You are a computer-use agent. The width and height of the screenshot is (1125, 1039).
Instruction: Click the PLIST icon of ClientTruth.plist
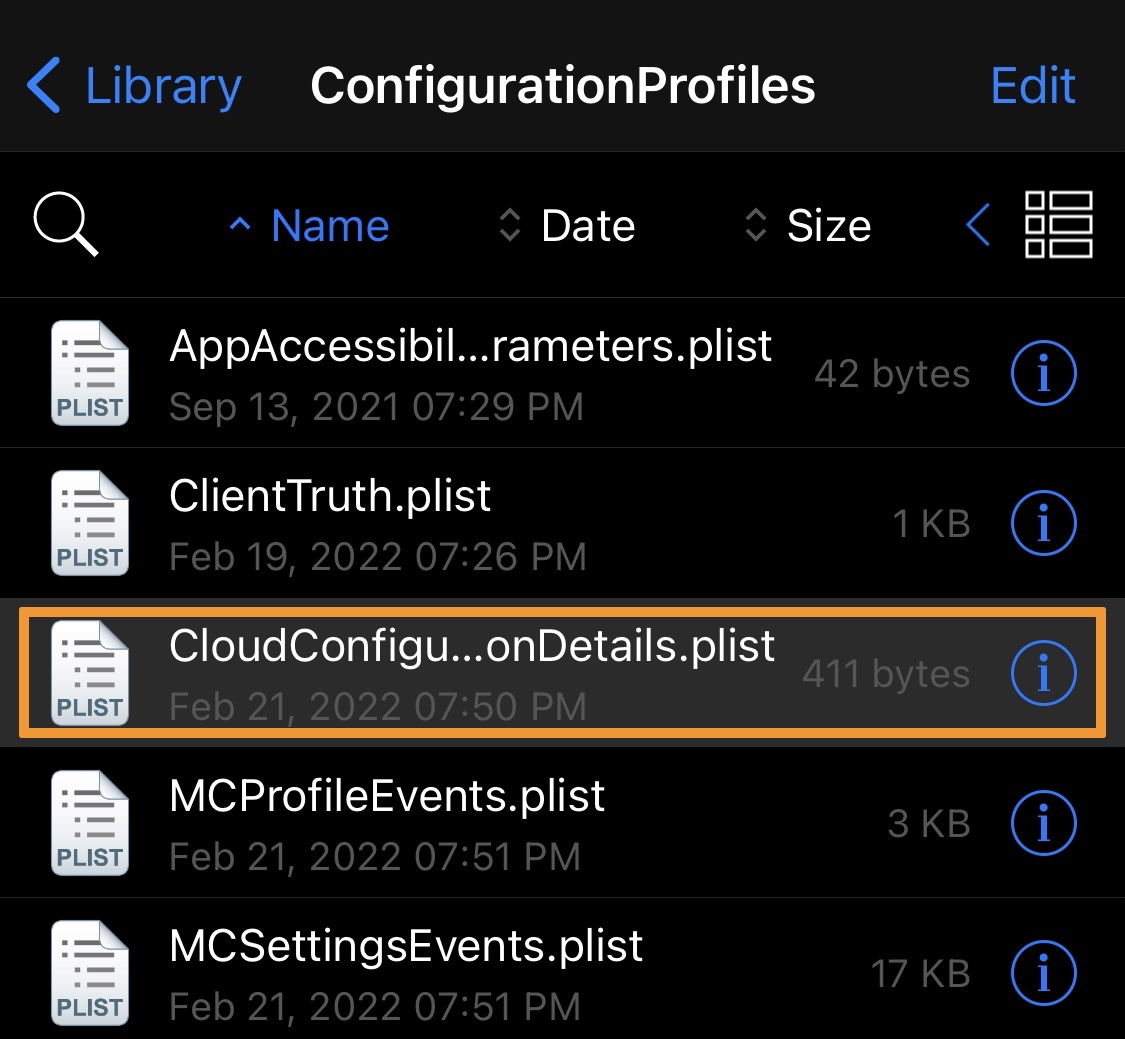click(90, 523)
